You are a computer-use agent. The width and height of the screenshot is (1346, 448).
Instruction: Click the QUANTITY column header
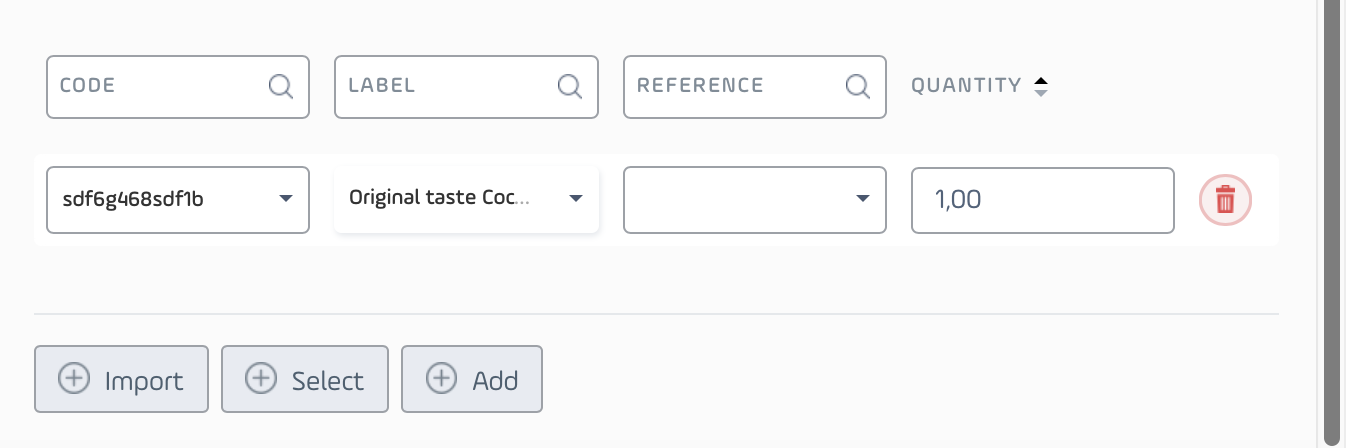(966, 86)
